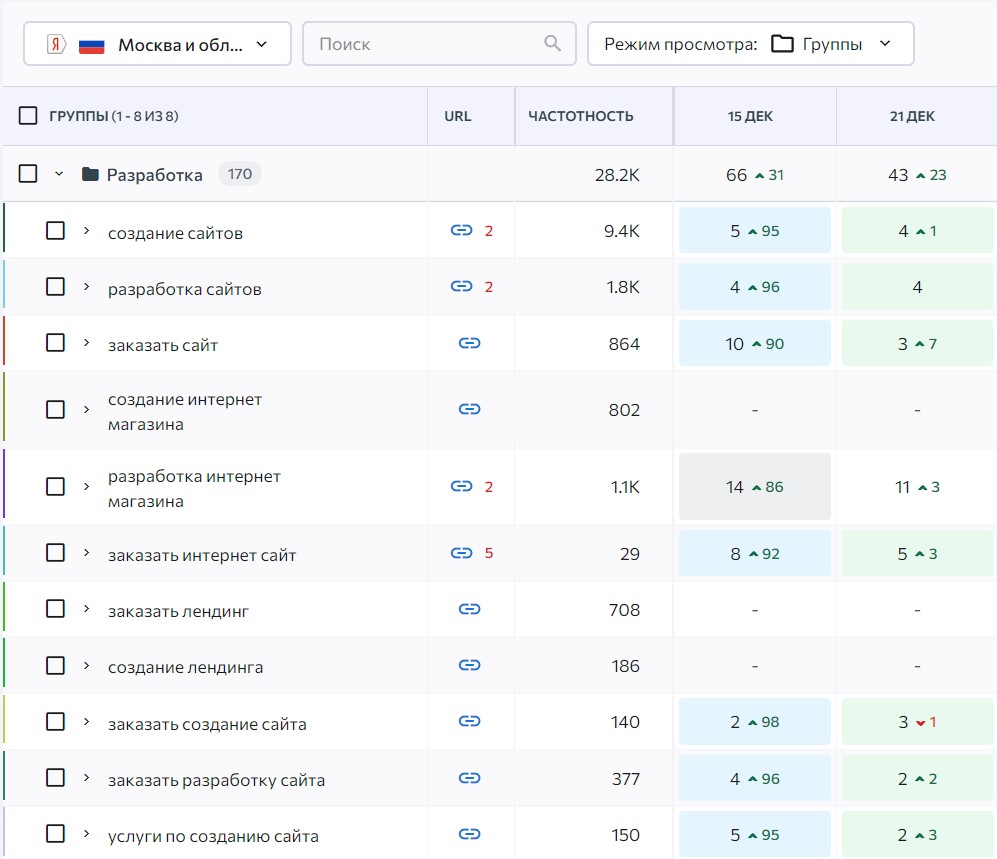Collapse the Разработка group chevron

tap(59, 174)
